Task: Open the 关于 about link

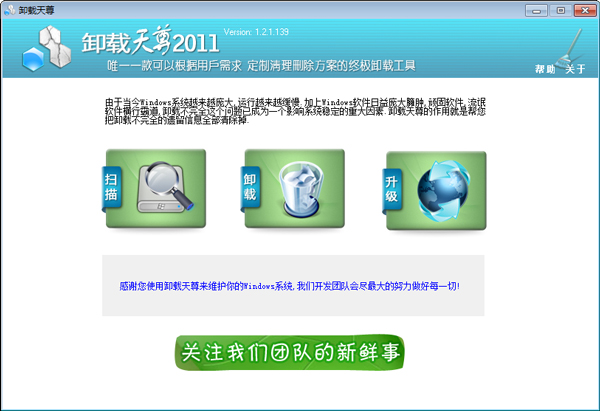Action: pos(576,69)
